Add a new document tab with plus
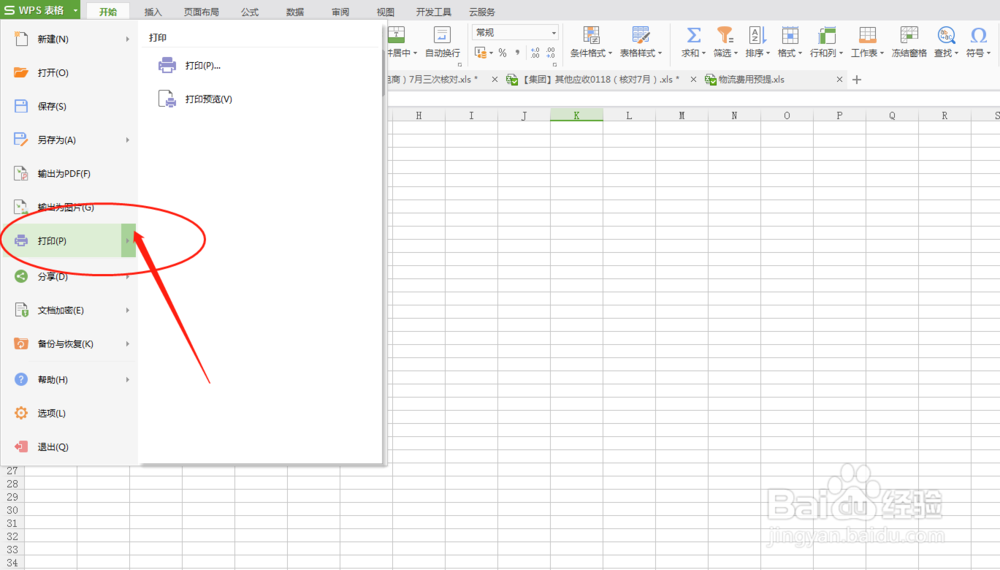The image size is (1000, 570). pyautogui.click(x=857, y=80)
